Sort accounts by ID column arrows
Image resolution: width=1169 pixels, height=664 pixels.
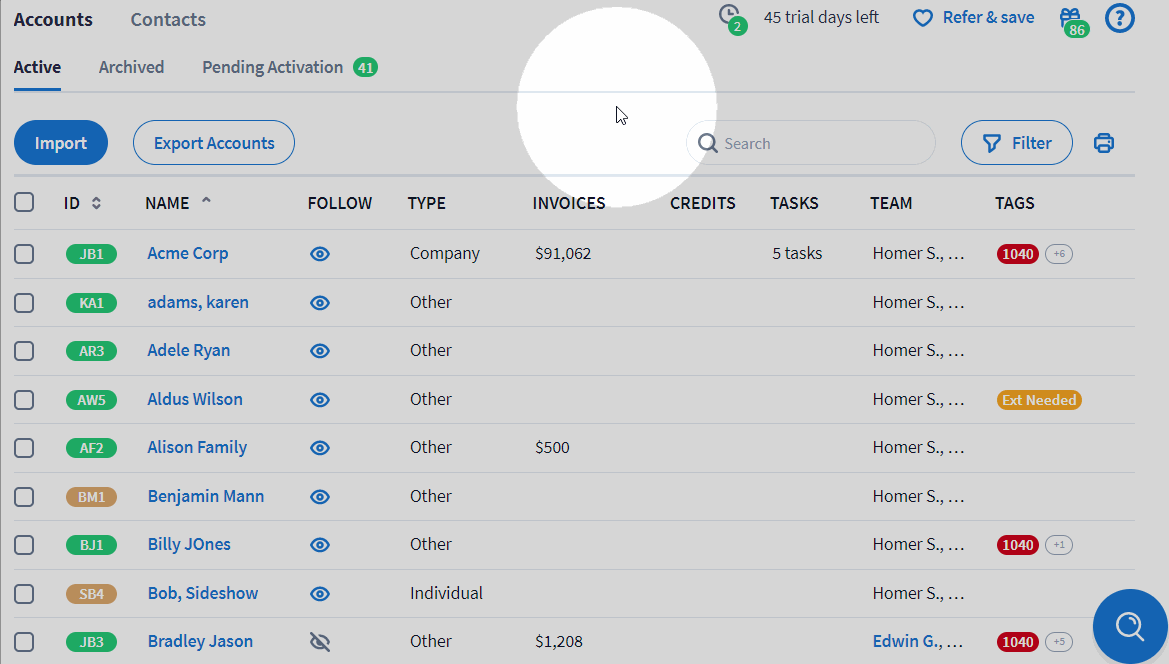pos(96,203)
